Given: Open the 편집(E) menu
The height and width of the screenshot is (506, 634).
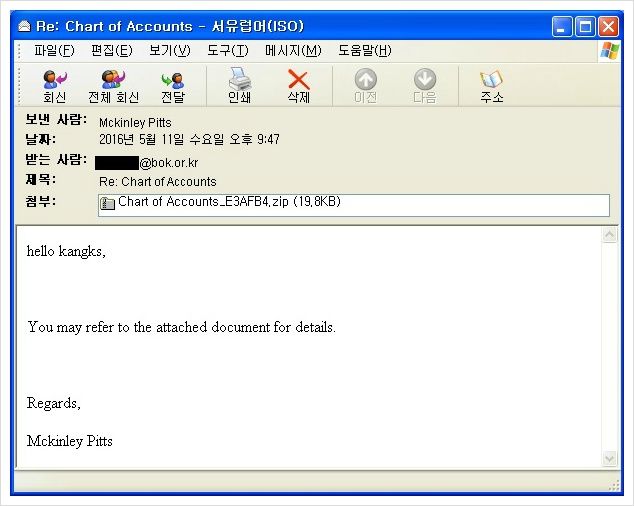Looking at the screenshot, I should point(112,51).
